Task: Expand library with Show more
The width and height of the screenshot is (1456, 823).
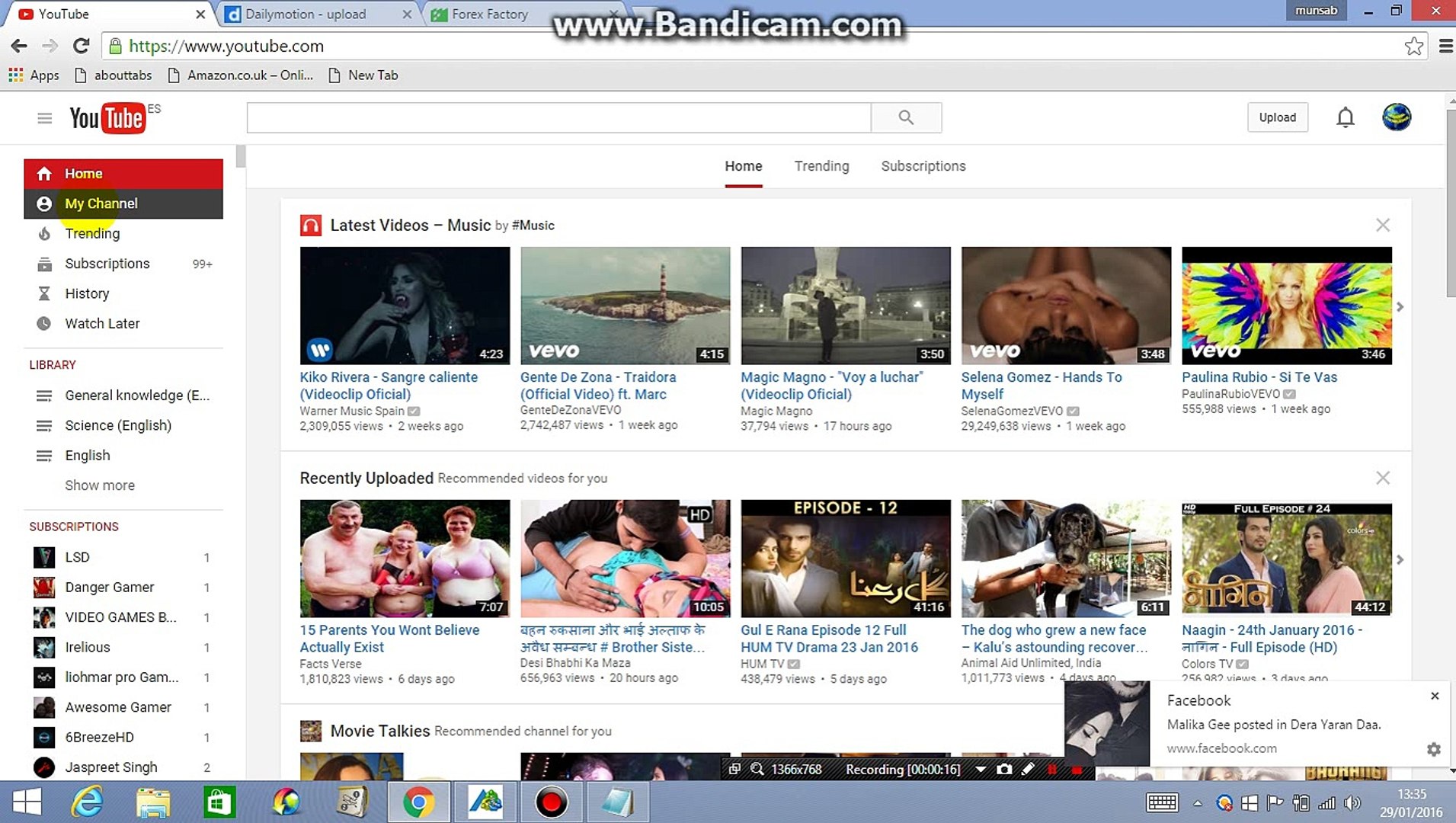Action: (100, 485)
